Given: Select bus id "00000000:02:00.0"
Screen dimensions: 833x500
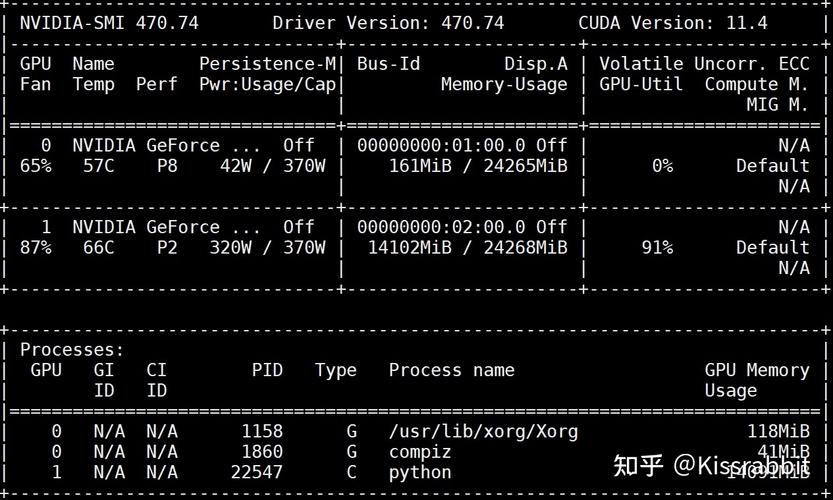Looking at the screenshot, I should (x=441, y=227).
